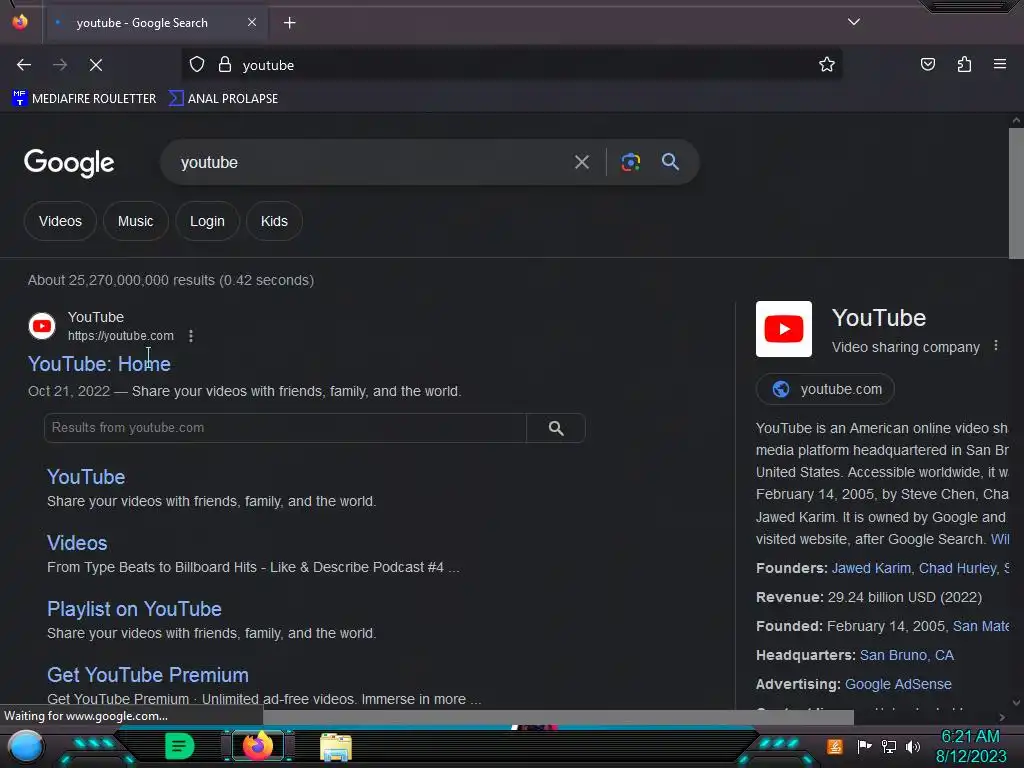Open the MEDIAFIRE ROULETTER bookmark

84,99
